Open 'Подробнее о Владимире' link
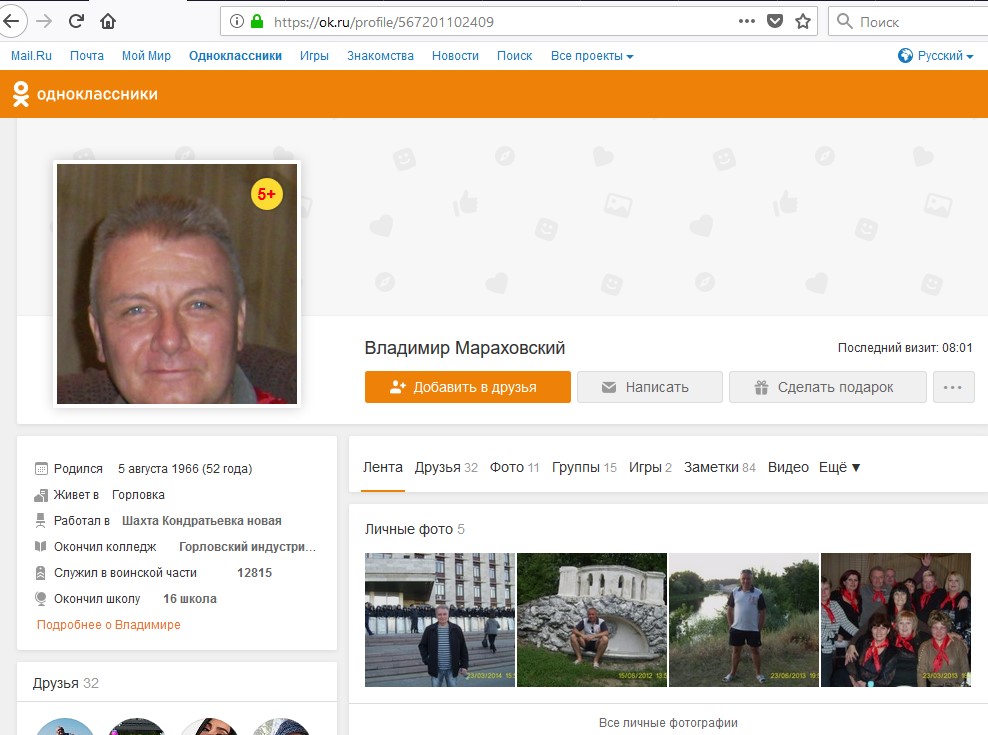988x735 pixels. click(109, 624)
